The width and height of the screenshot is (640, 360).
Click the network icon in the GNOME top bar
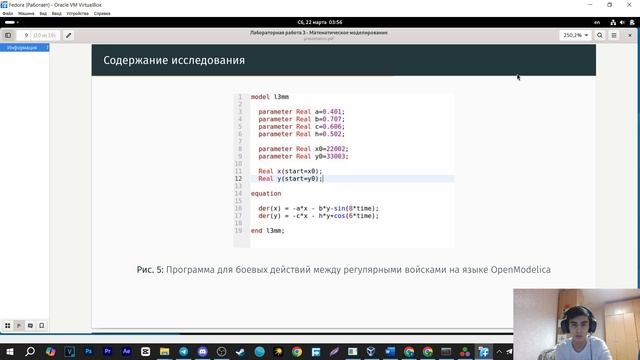613,22
